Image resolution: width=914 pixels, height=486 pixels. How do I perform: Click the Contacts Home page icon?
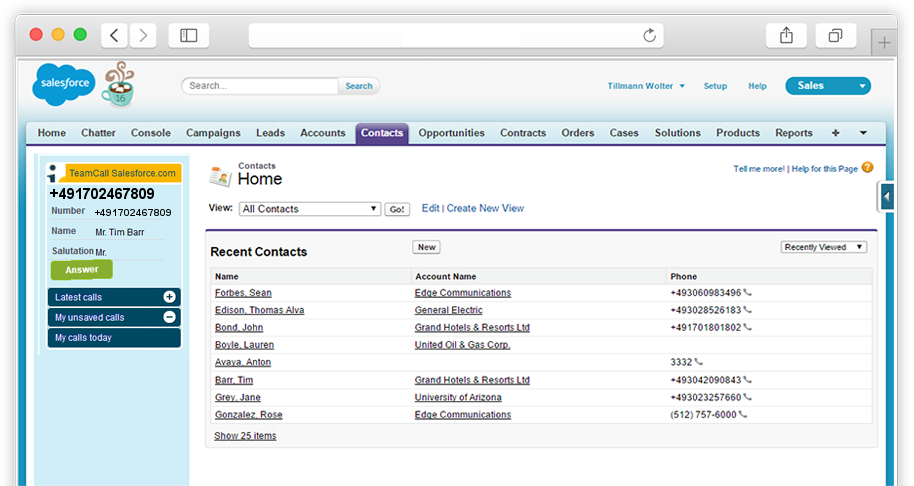click(220, 176)
